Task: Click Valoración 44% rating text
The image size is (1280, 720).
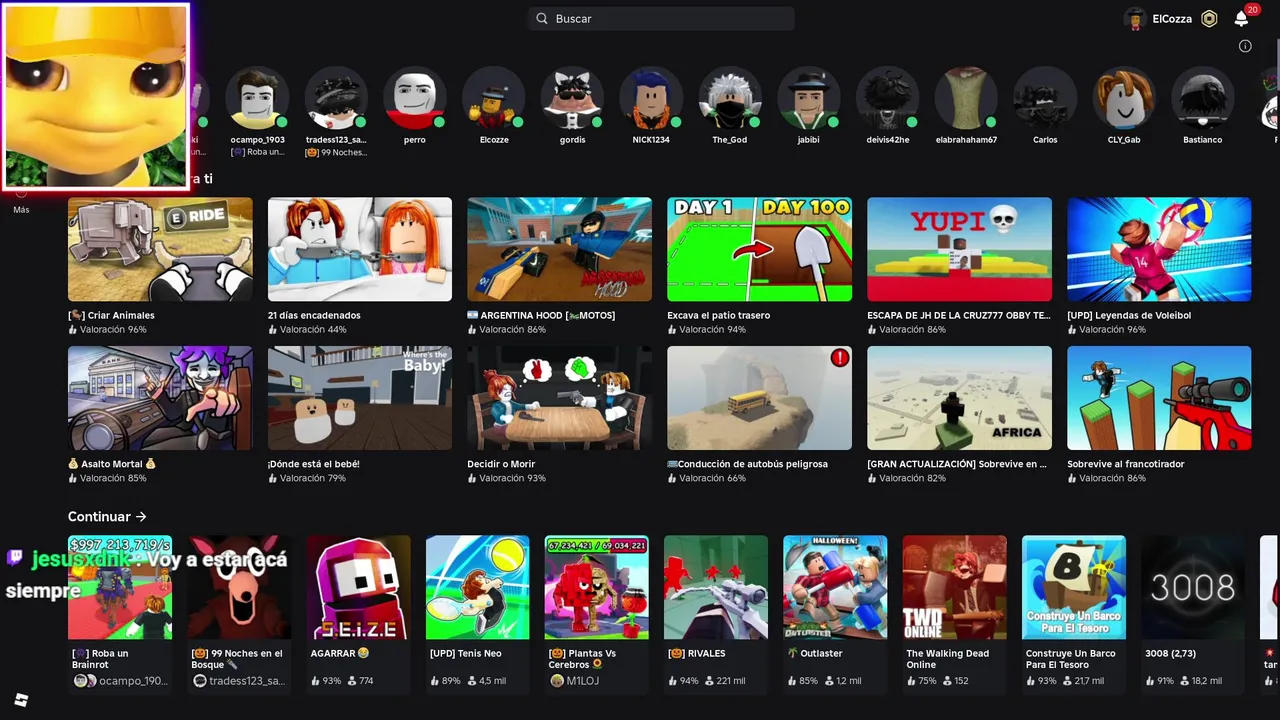Action: (313, 329)
